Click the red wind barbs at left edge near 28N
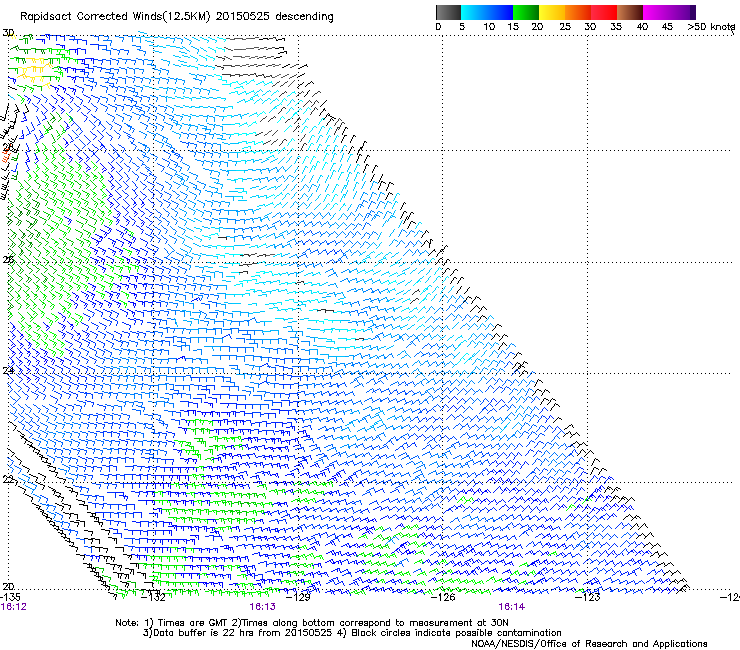740x650 pixels. [6, 157]
